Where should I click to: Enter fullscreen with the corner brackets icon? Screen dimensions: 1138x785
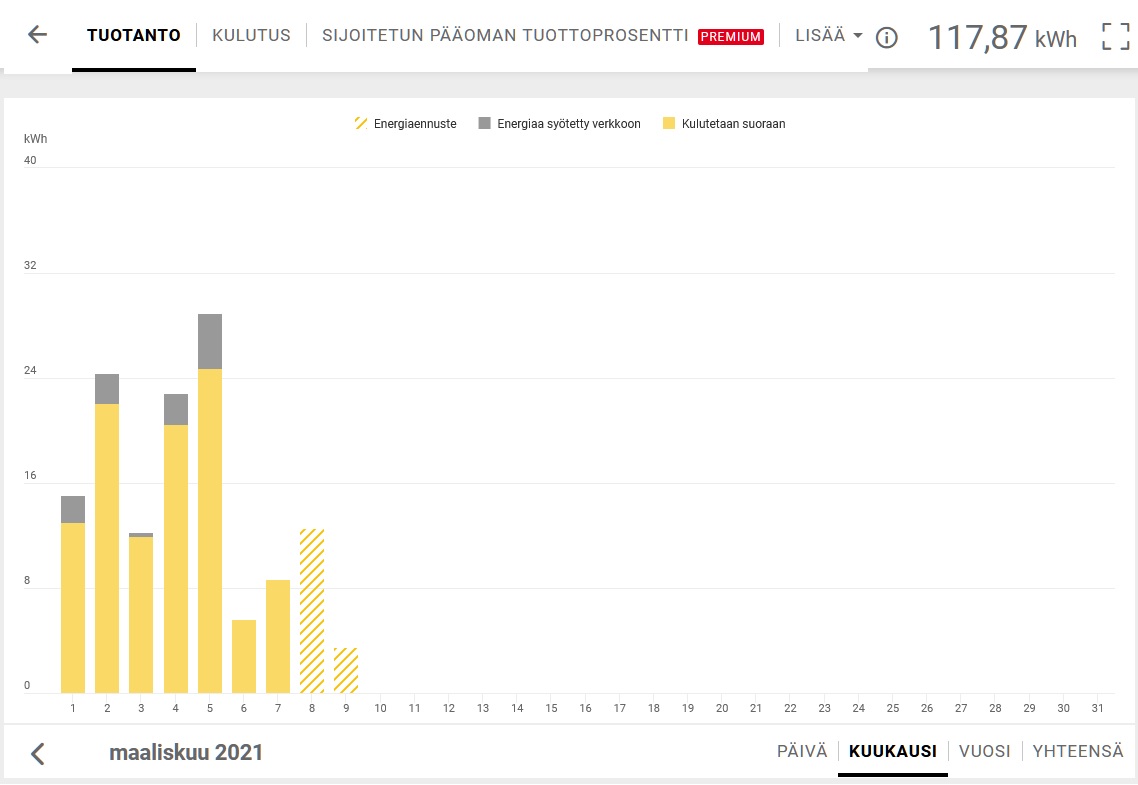[1116, 36]
